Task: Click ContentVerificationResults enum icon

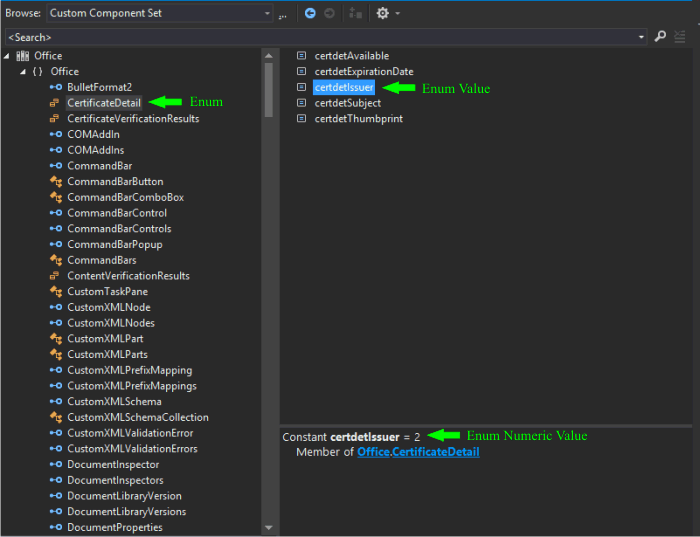Action: pyautogui.click(x=54, y=275)
